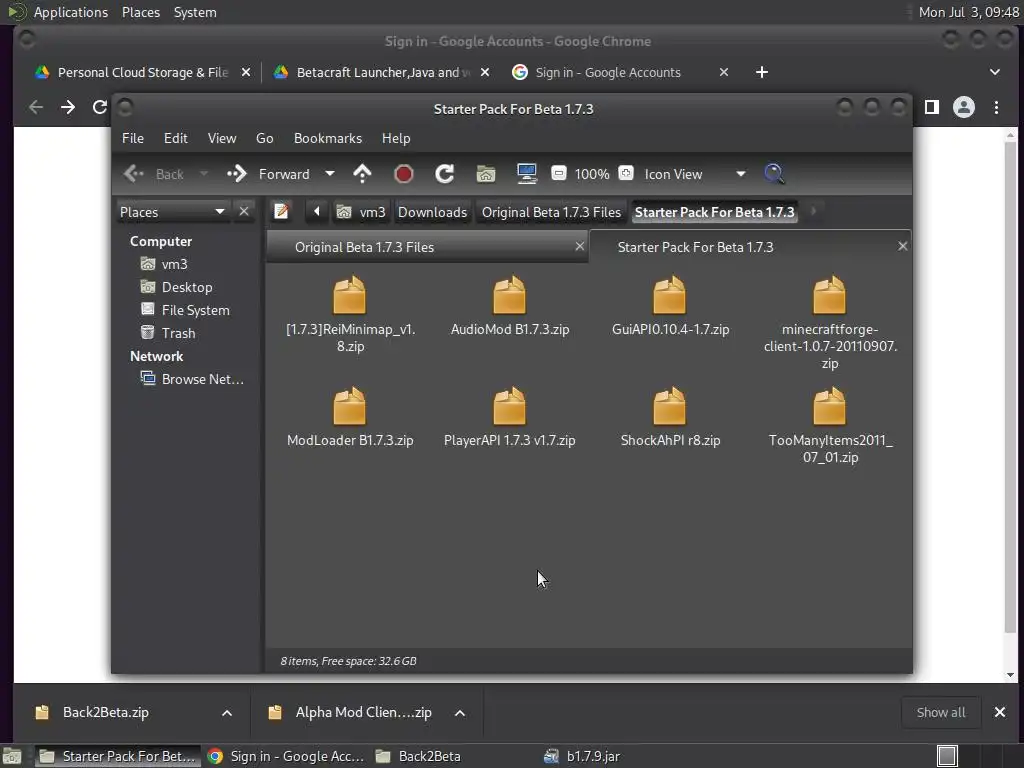Select [1.7.3]ReiMinimap_v1.8.zip archive icon

350,295
